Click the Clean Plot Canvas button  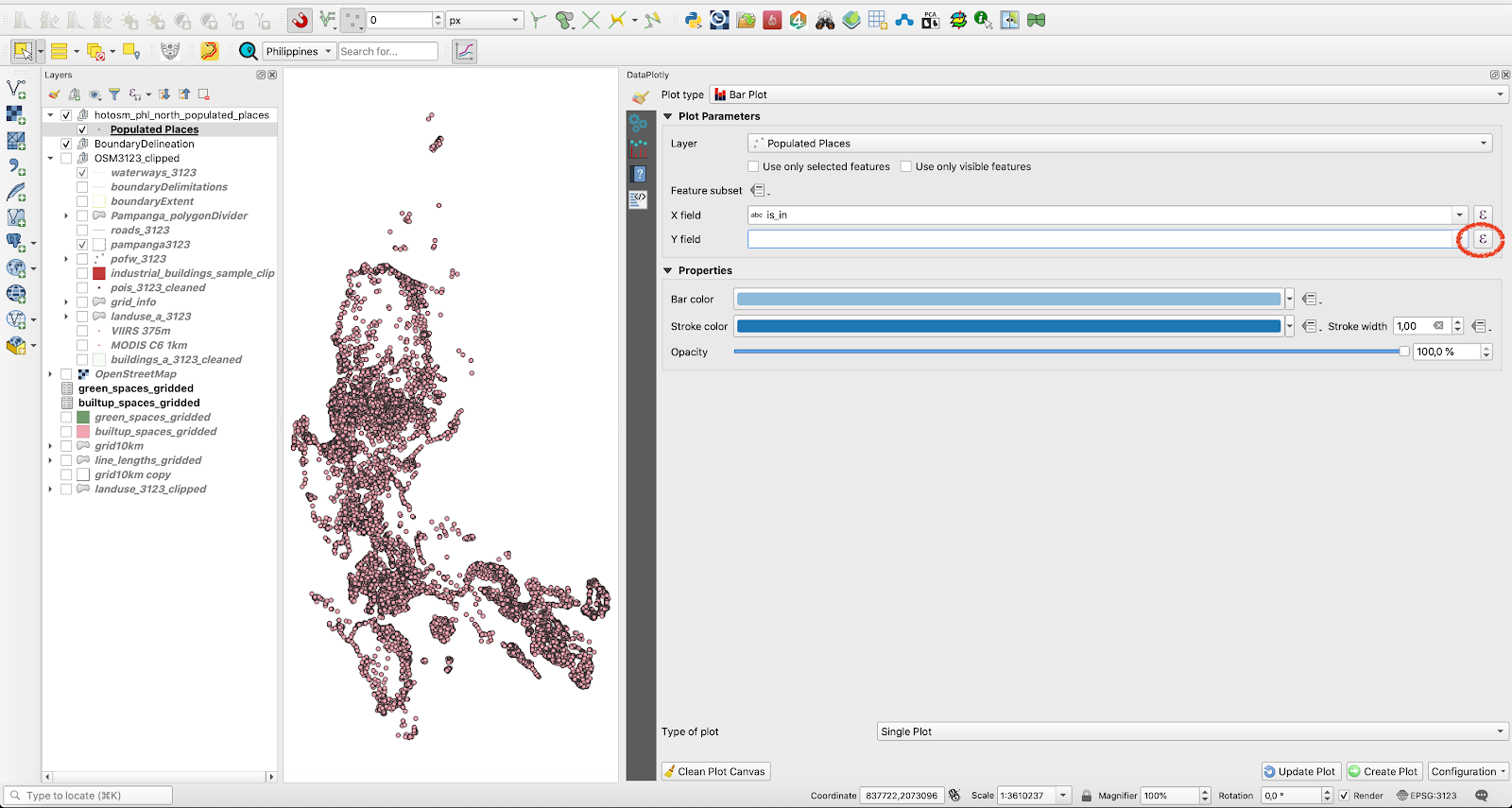tap(715, 771)
